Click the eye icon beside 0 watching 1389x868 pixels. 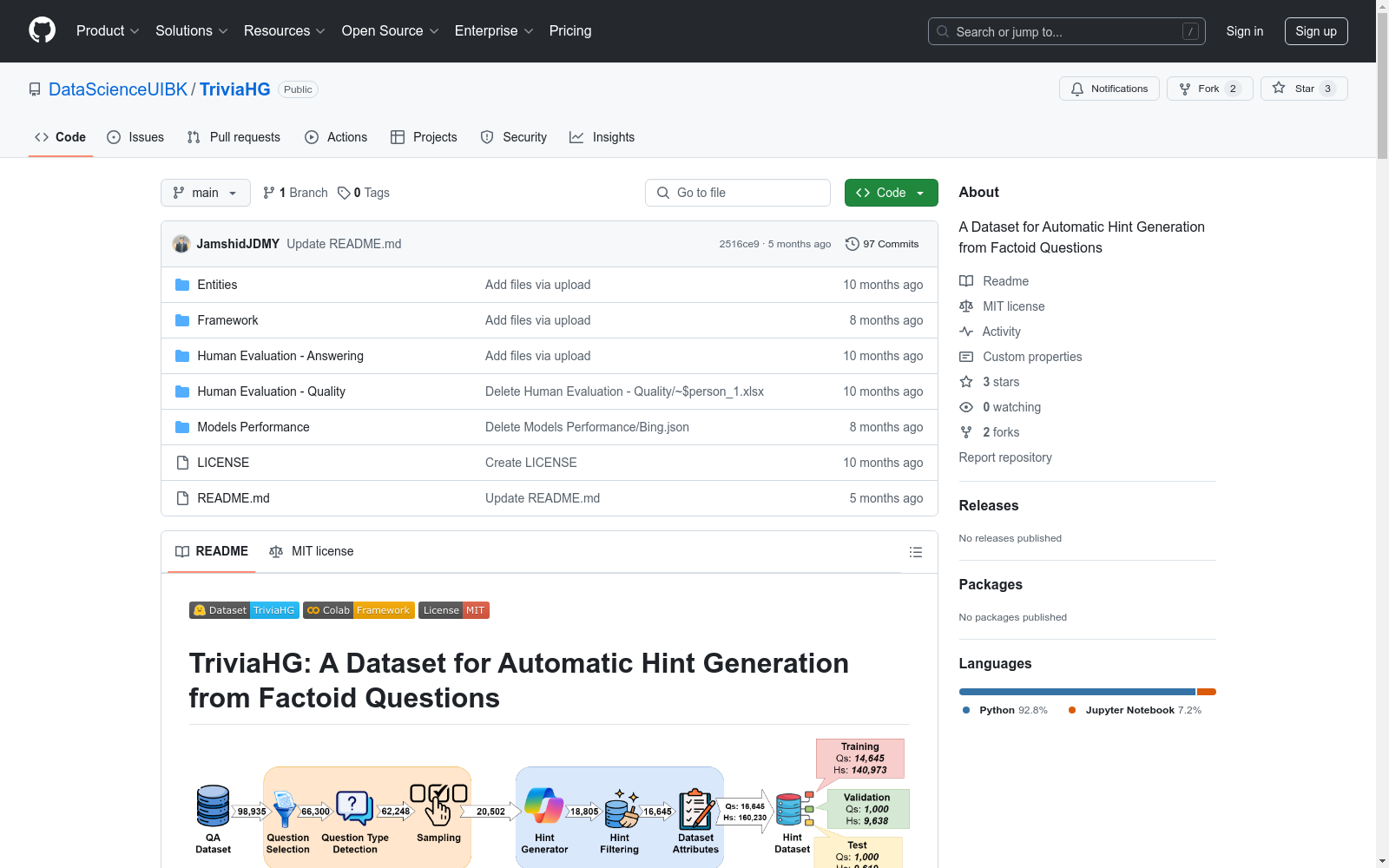(x=966, y=407)
